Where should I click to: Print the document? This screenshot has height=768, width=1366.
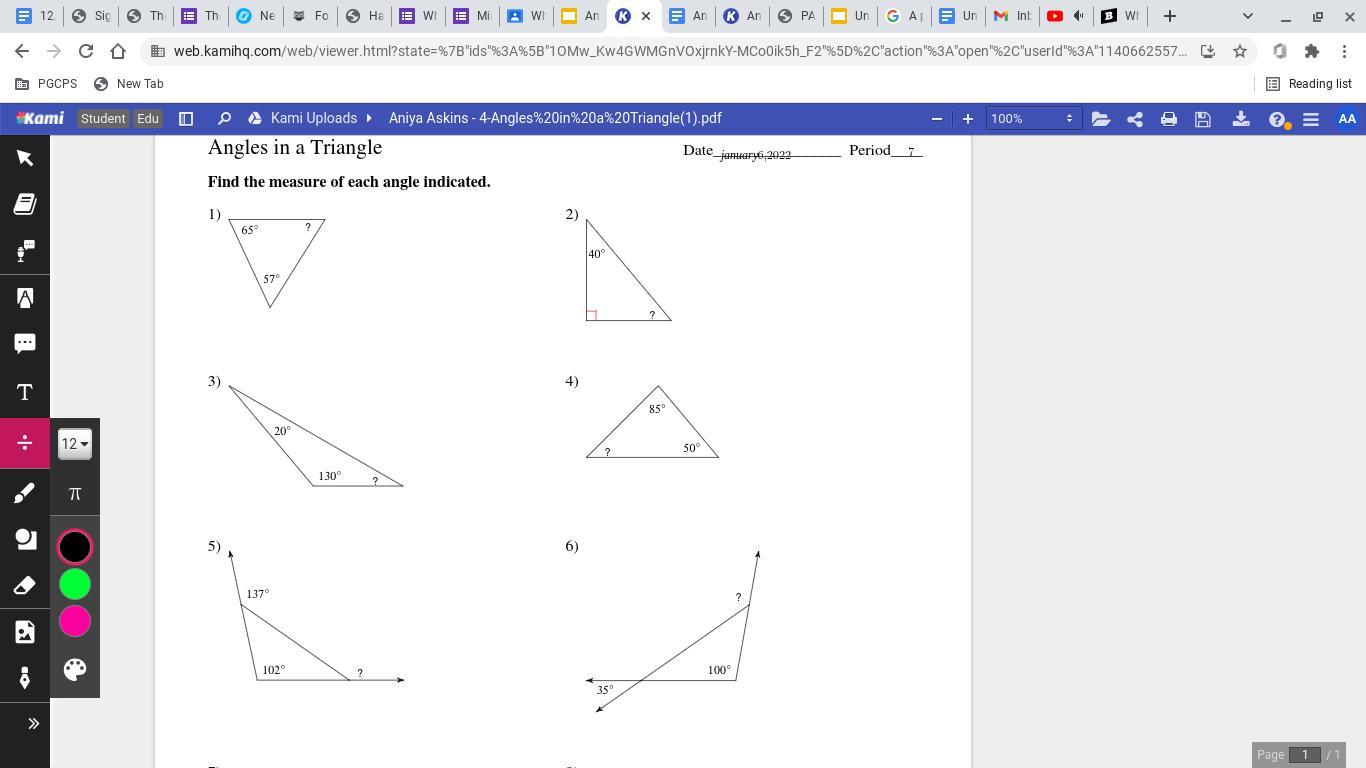(x=1169, y=118)
